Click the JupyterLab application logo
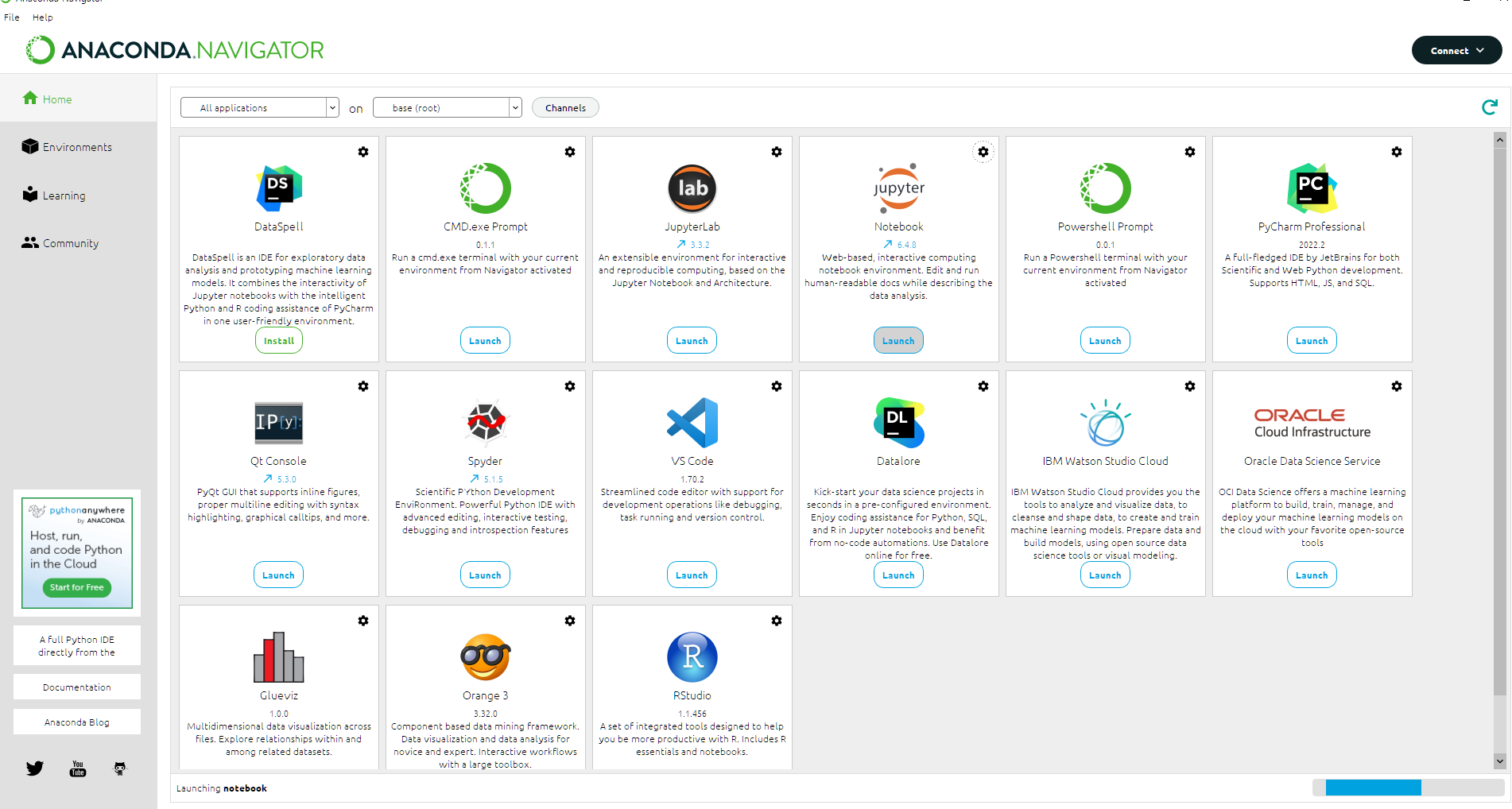 [x=692, y=188]
